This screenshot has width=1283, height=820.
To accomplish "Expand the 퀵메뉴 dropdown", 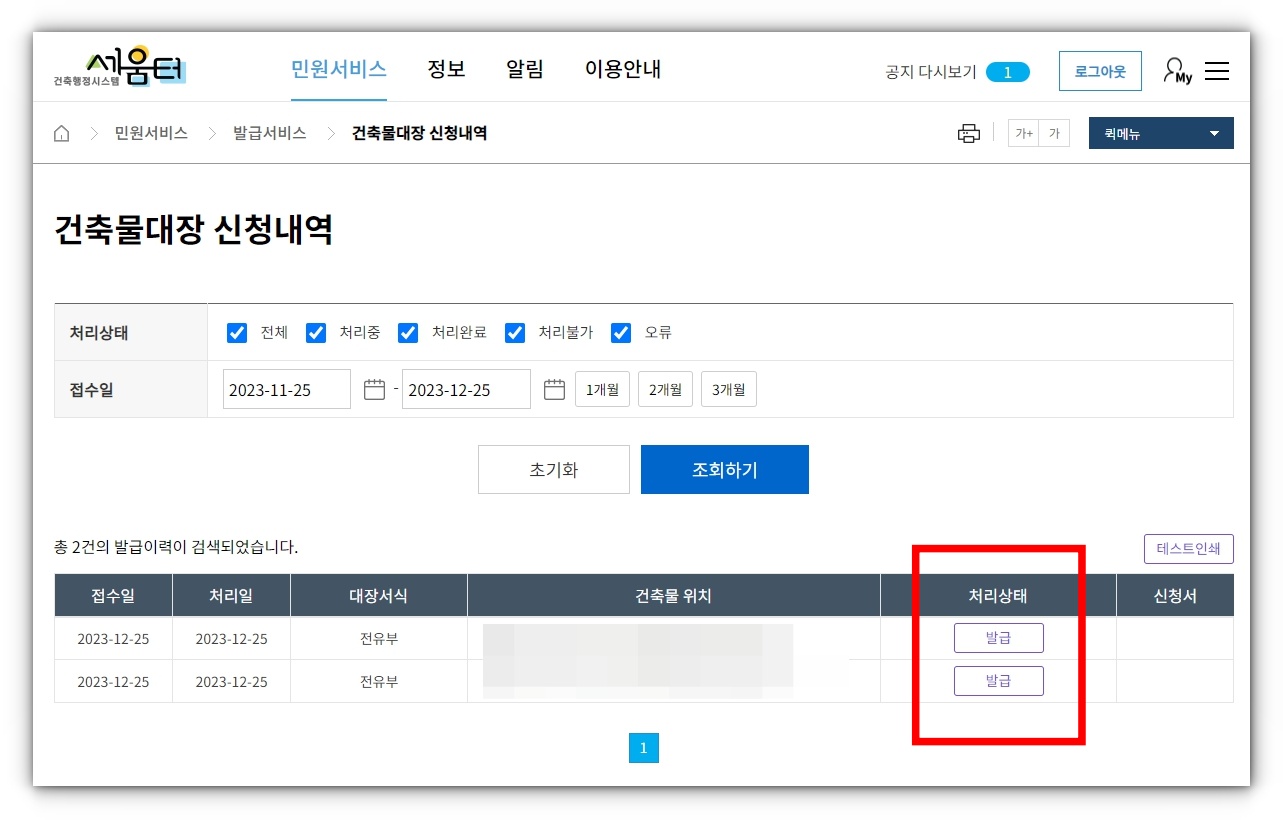I will (1160, 132).
